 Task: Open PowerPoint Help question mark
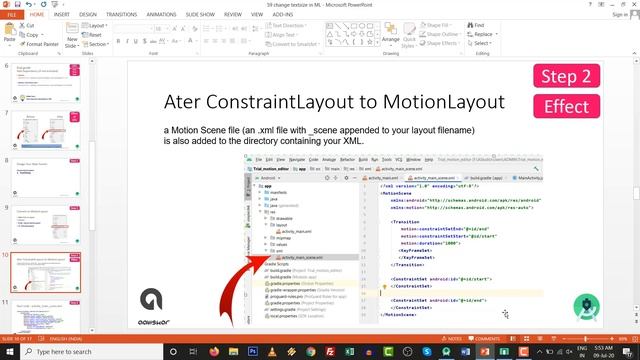pos(590,4)
